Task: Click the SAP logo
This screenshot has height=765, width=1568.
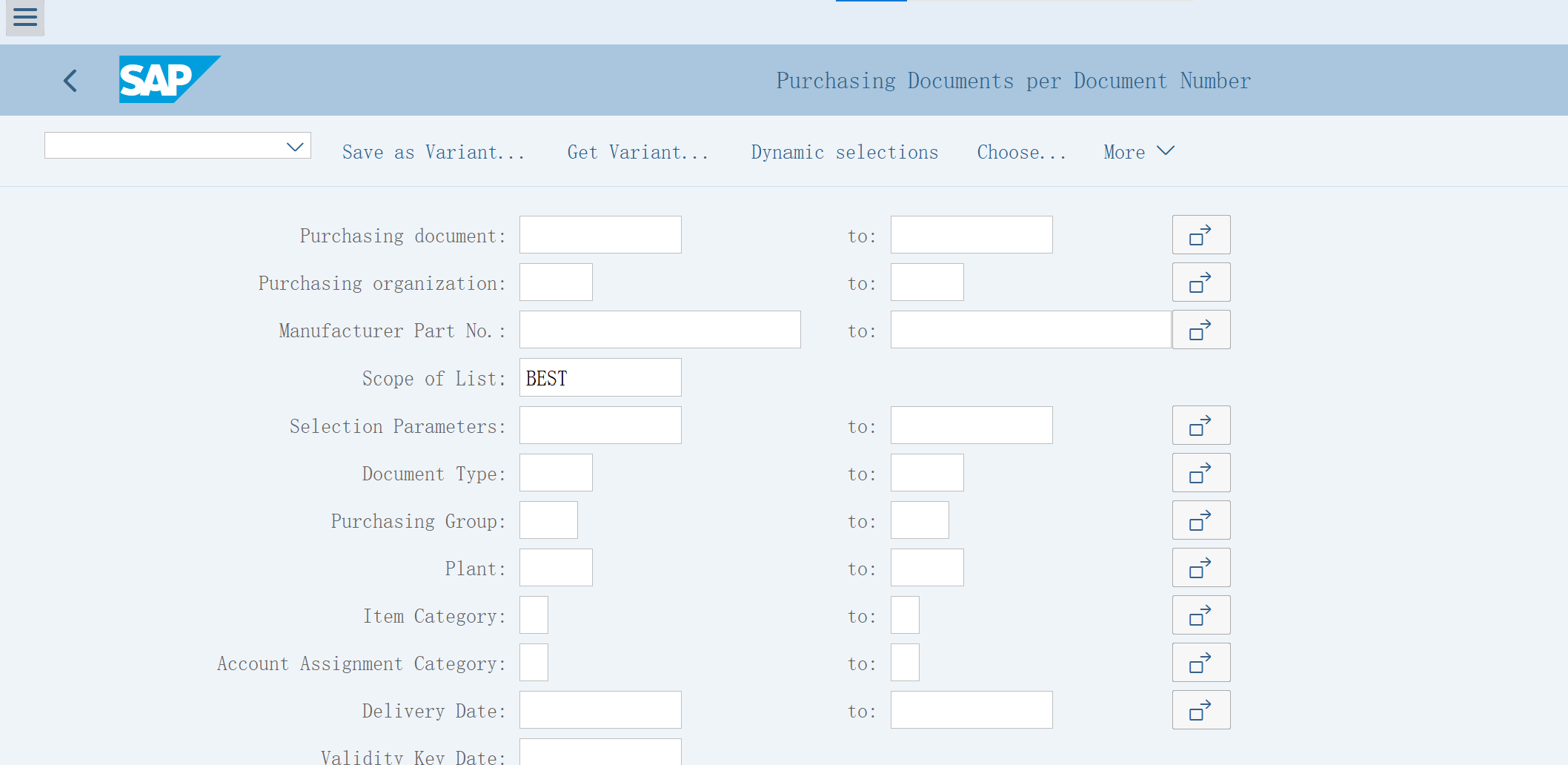Action: click(x=169, y=79)
